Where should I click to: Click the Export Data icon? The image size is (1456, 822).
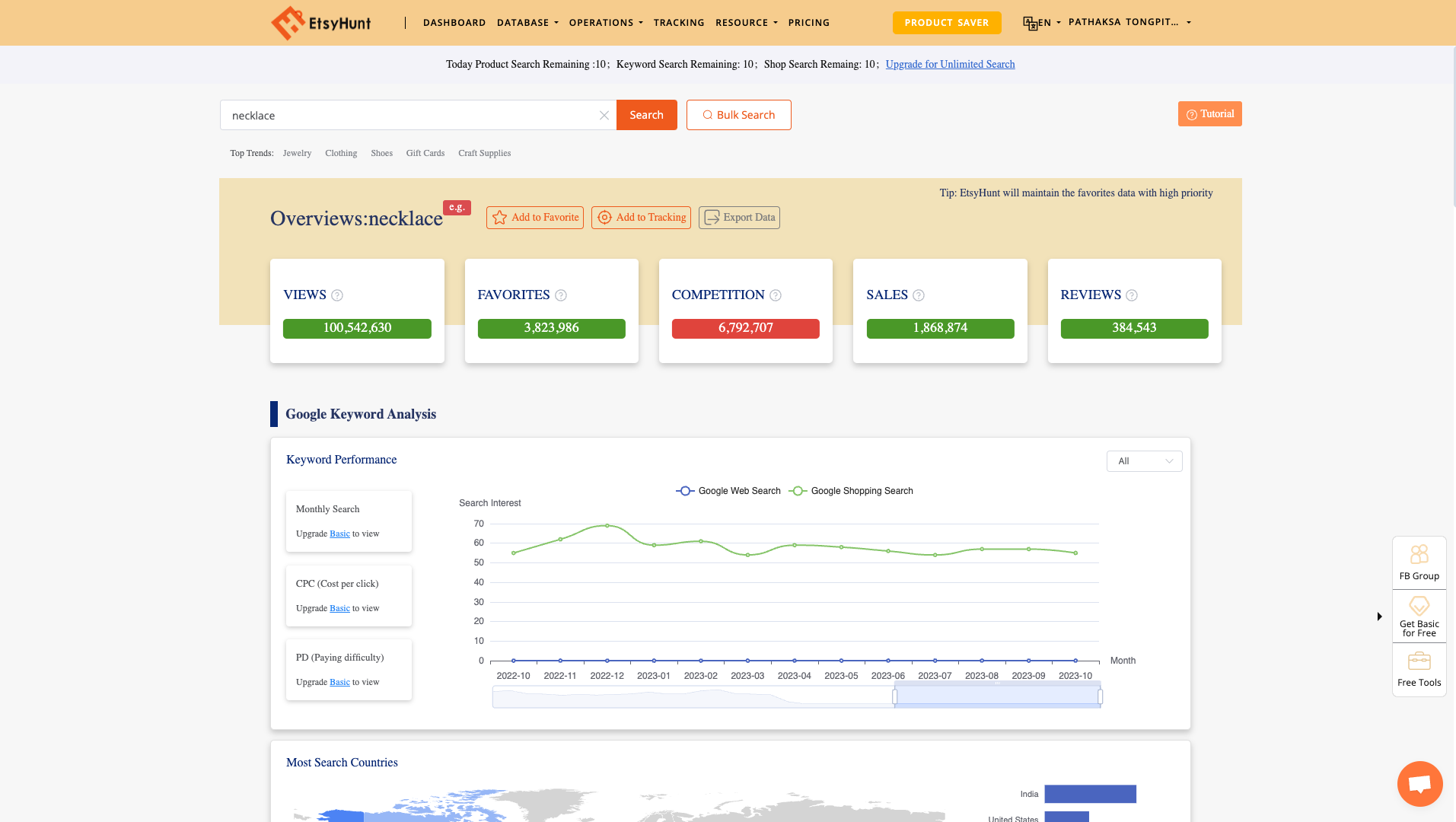[712, 218]
